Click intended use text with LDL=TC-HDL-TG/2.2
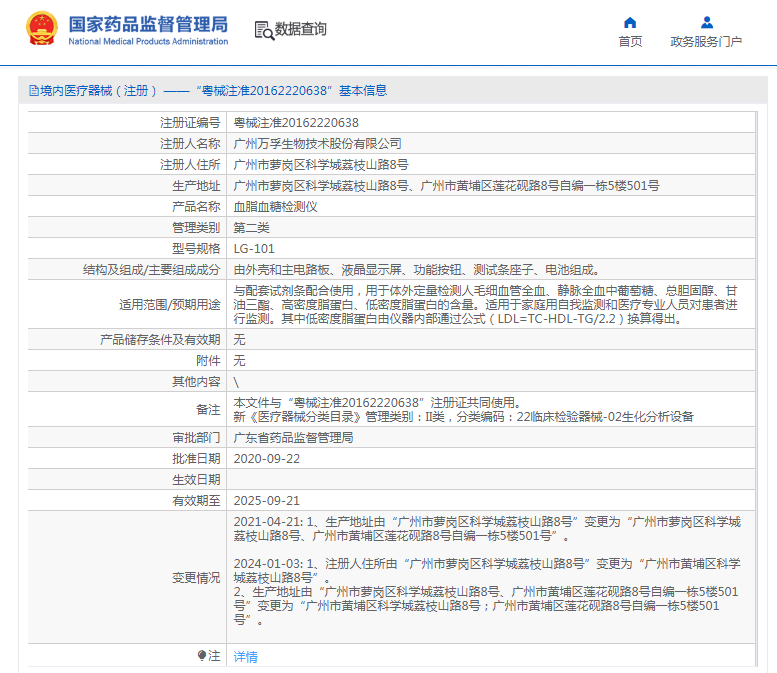Viewport: 777px width, 673px height. coord(486,304)
